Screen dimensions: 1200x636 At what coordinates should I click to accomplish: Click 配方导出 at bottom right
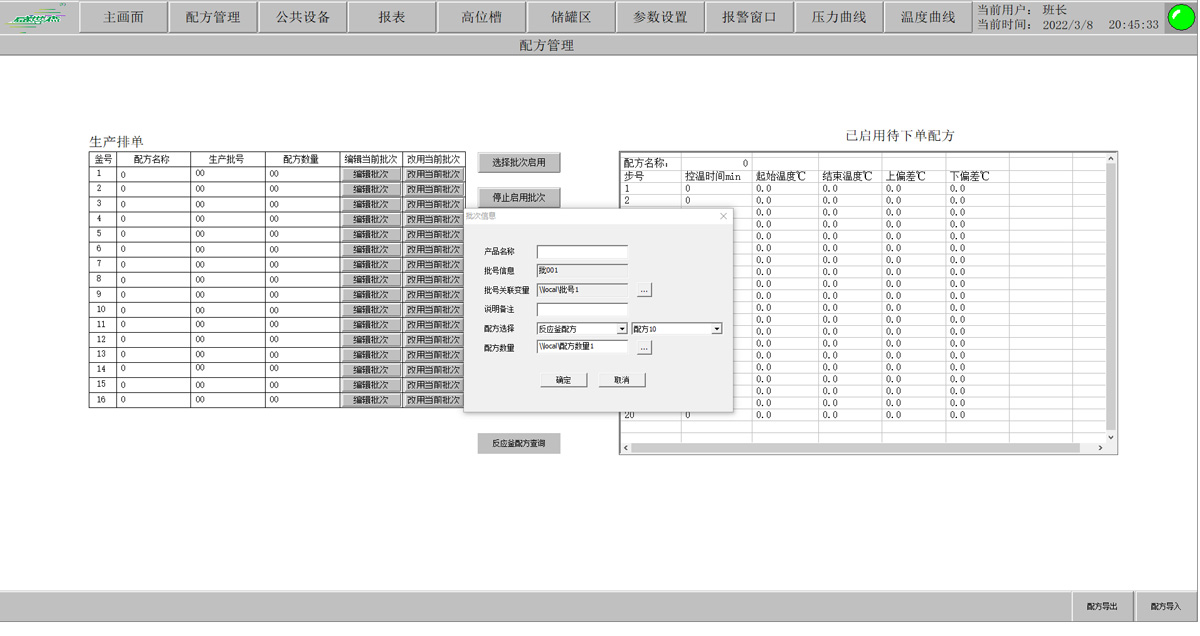click(1102, 607)
